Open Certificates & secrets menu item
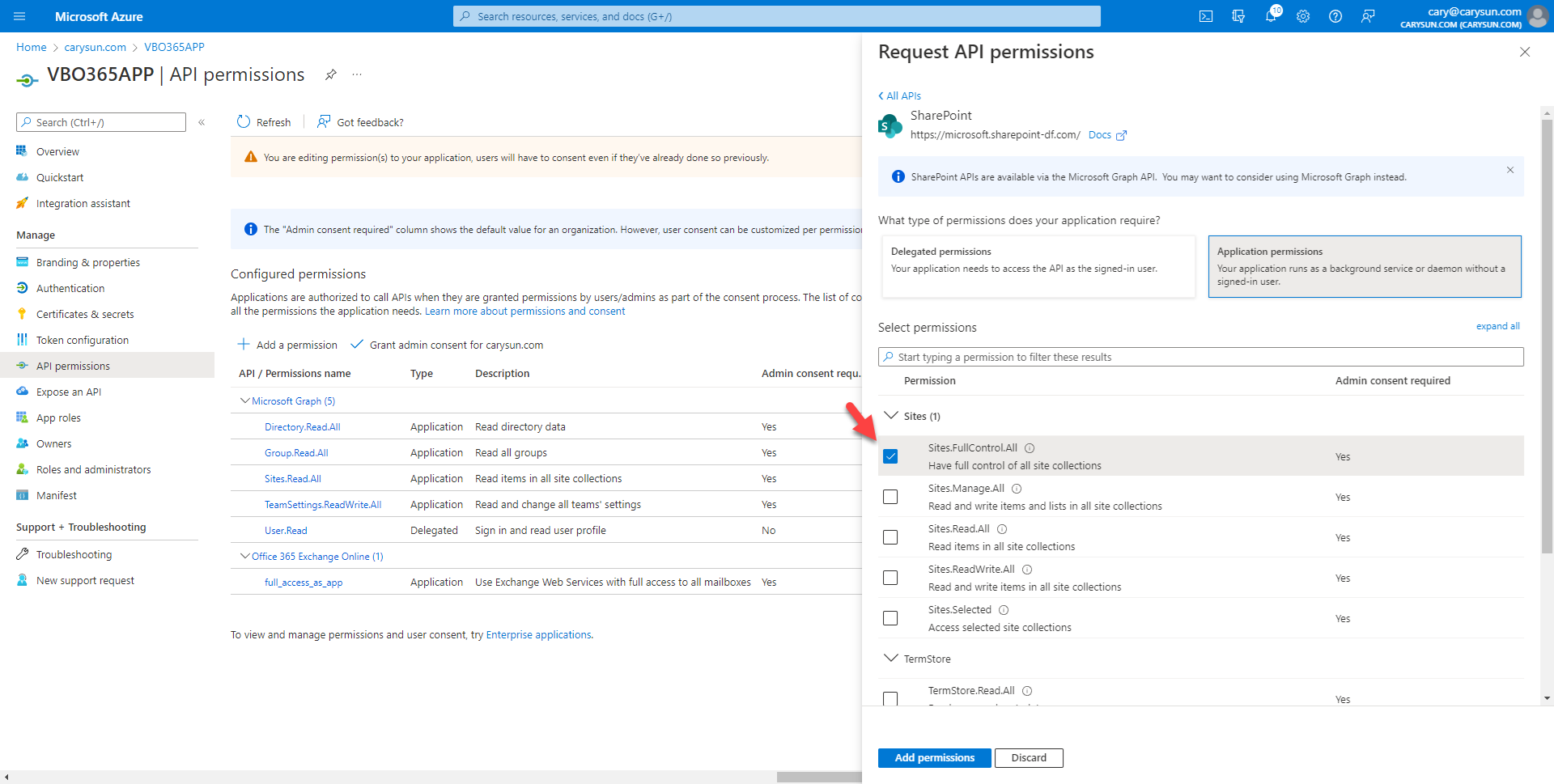The width and height of the screenshot is (1554, 784). (x=85, y=314)
